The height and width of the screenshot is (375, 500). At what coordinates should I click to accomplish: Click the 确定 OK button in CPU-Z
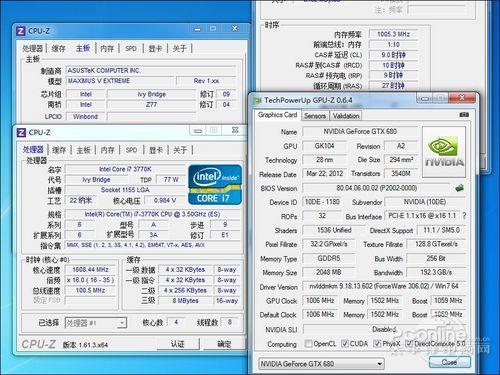pos(224,344)
